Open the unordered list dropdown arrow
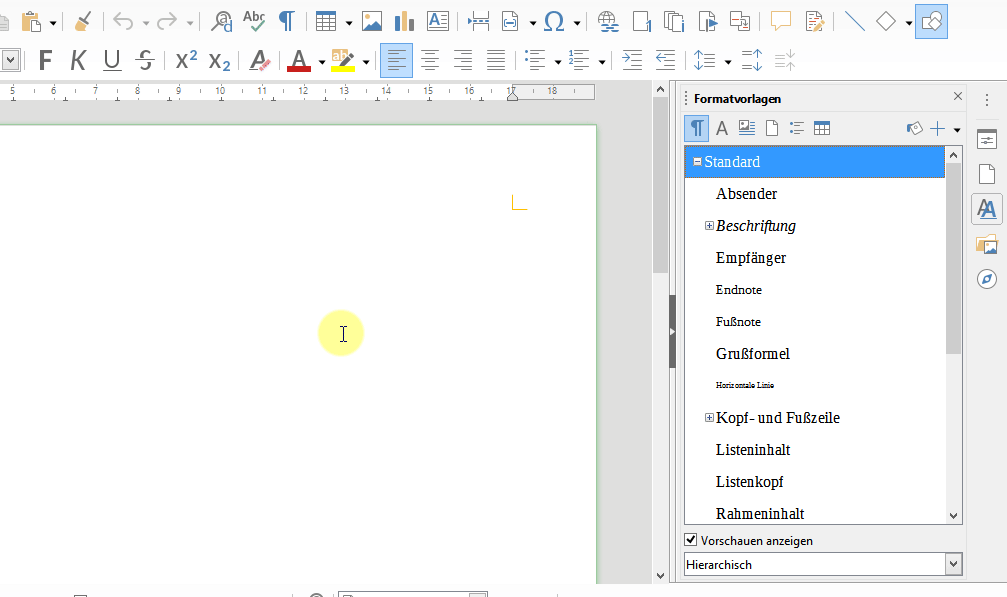1007x597 pixels. [557, 62]
